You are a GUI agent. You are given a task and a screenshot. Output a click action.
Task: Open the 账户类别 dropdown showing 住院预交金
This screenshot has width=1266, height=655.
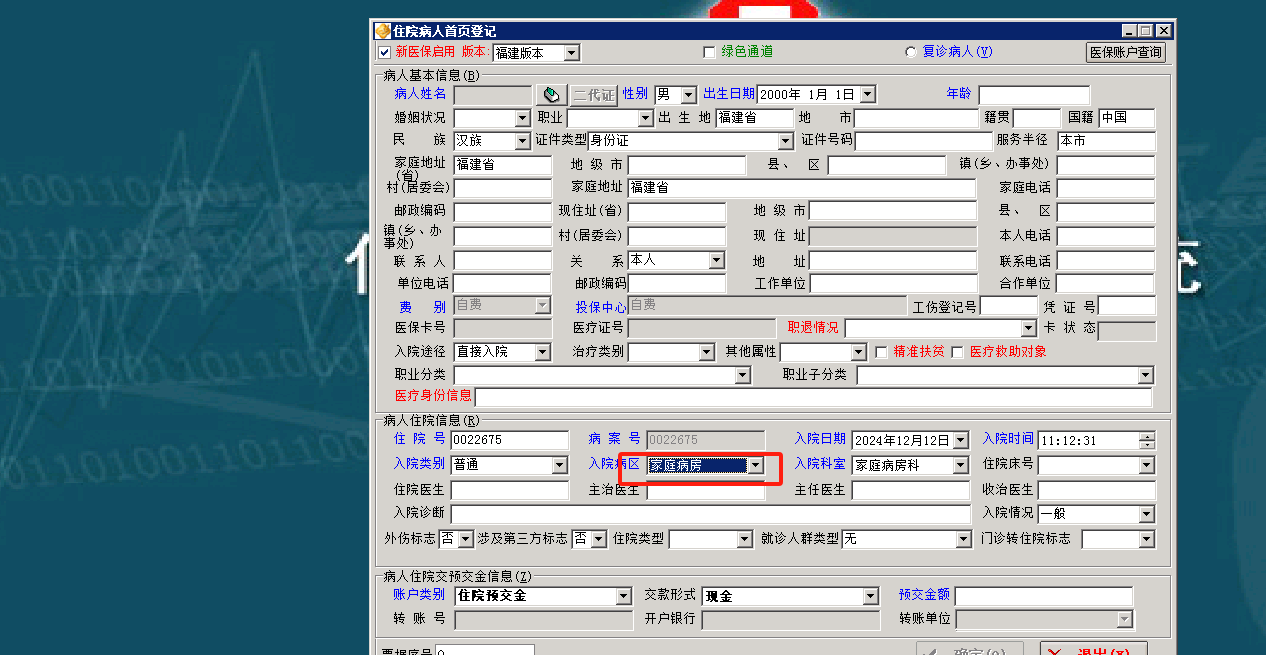tap(623, 596)
